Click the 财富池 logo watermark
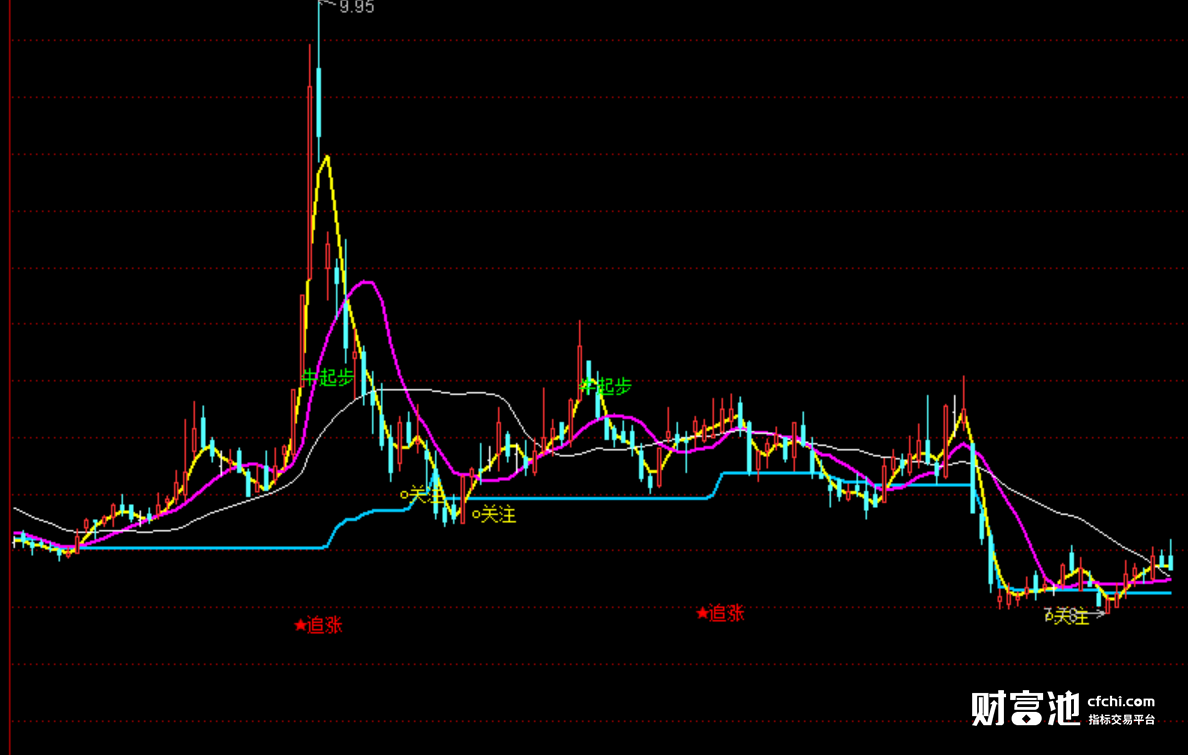1188x755 pixels. (x=1026, y=708)
